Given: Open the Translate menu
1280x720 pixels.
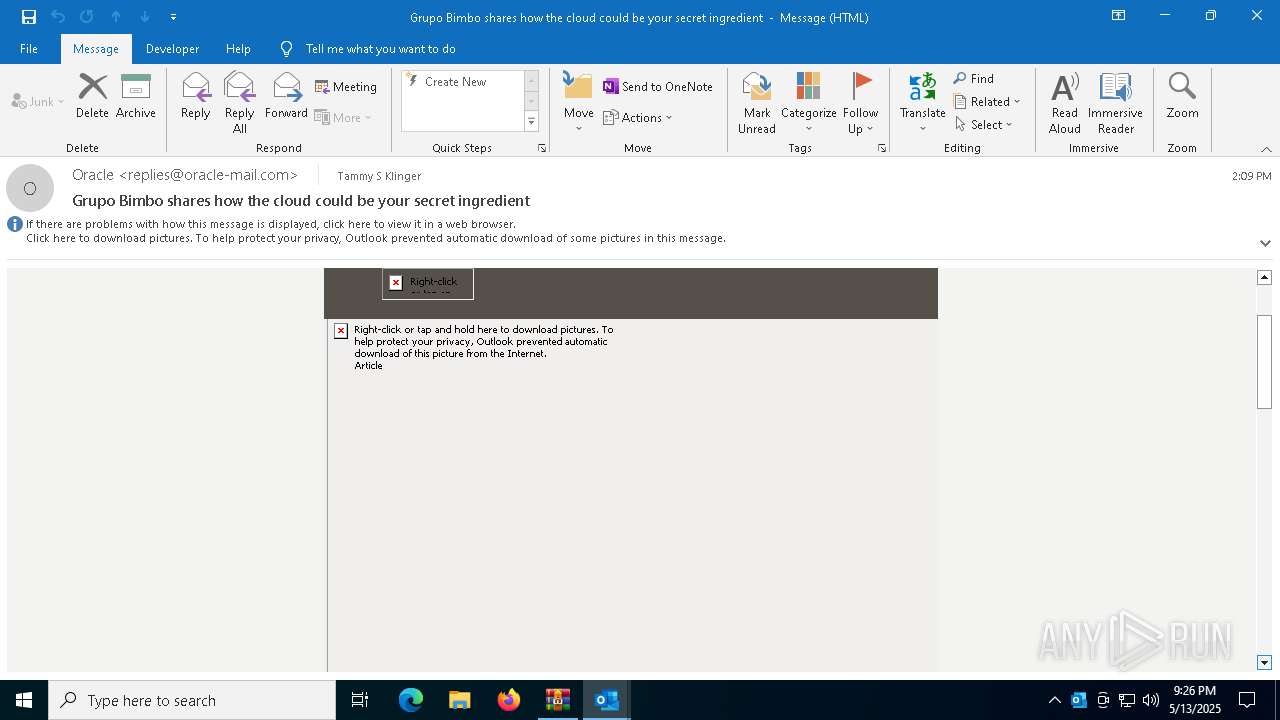Looking at the screenshot, I should click(922, 103).
